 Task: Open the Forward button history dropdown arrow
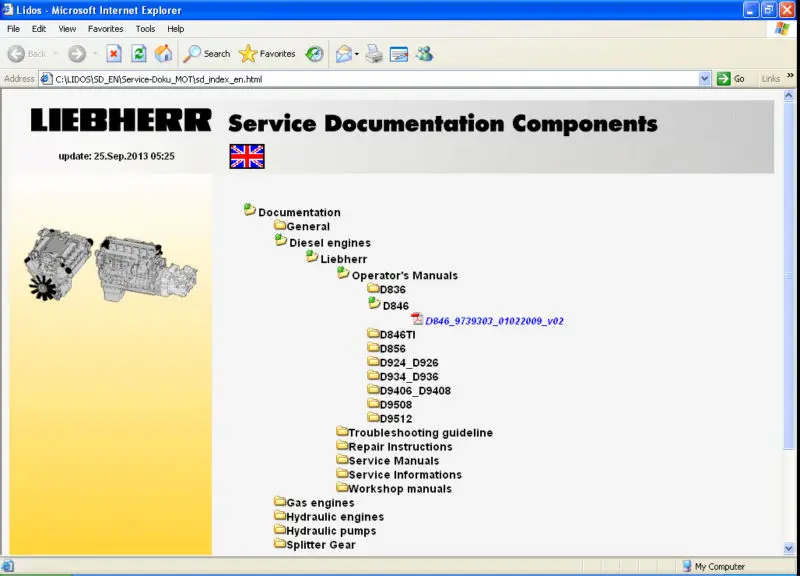(x=95, y=54)
